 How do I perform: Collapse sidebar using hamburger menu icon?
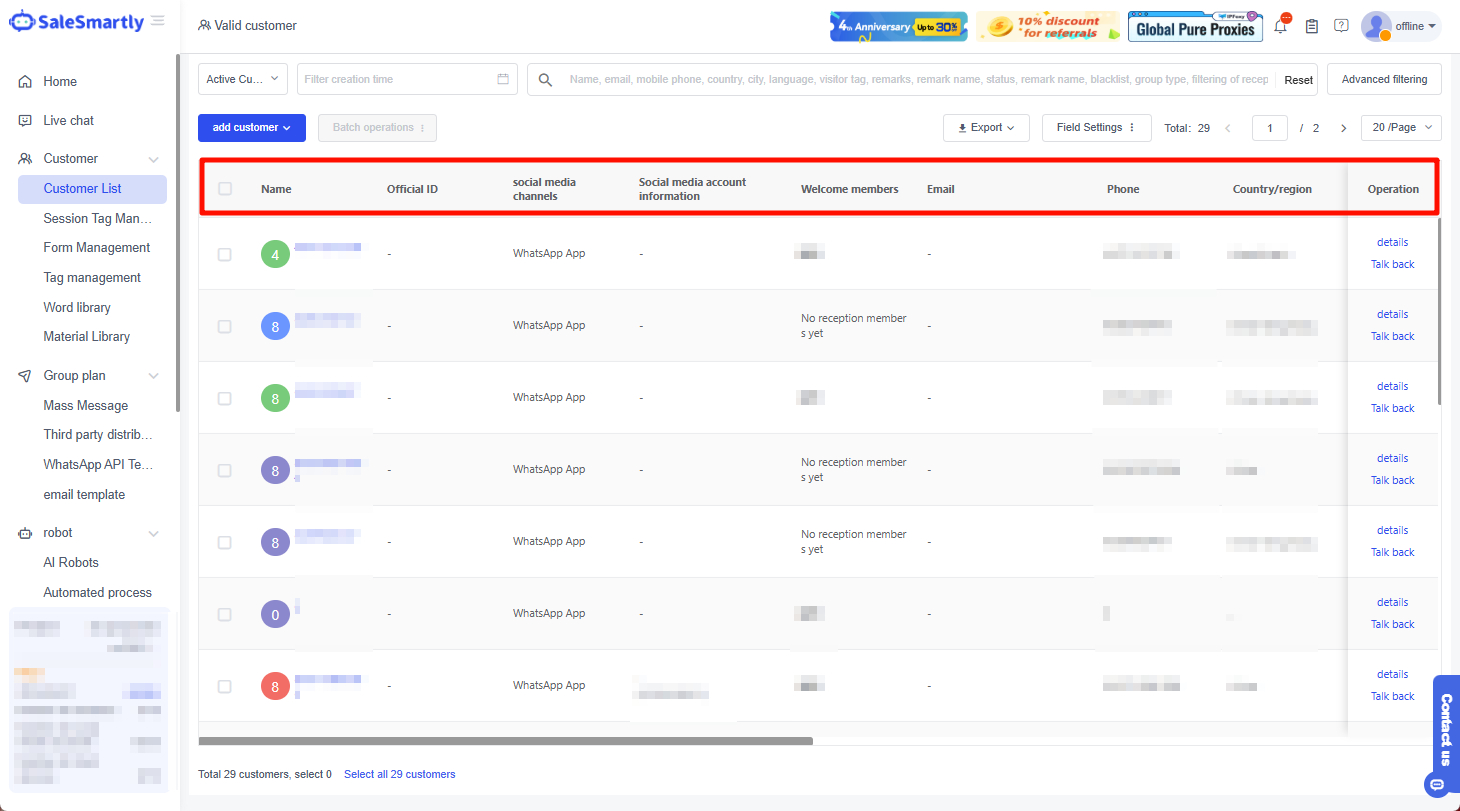(x=158, y=21)
